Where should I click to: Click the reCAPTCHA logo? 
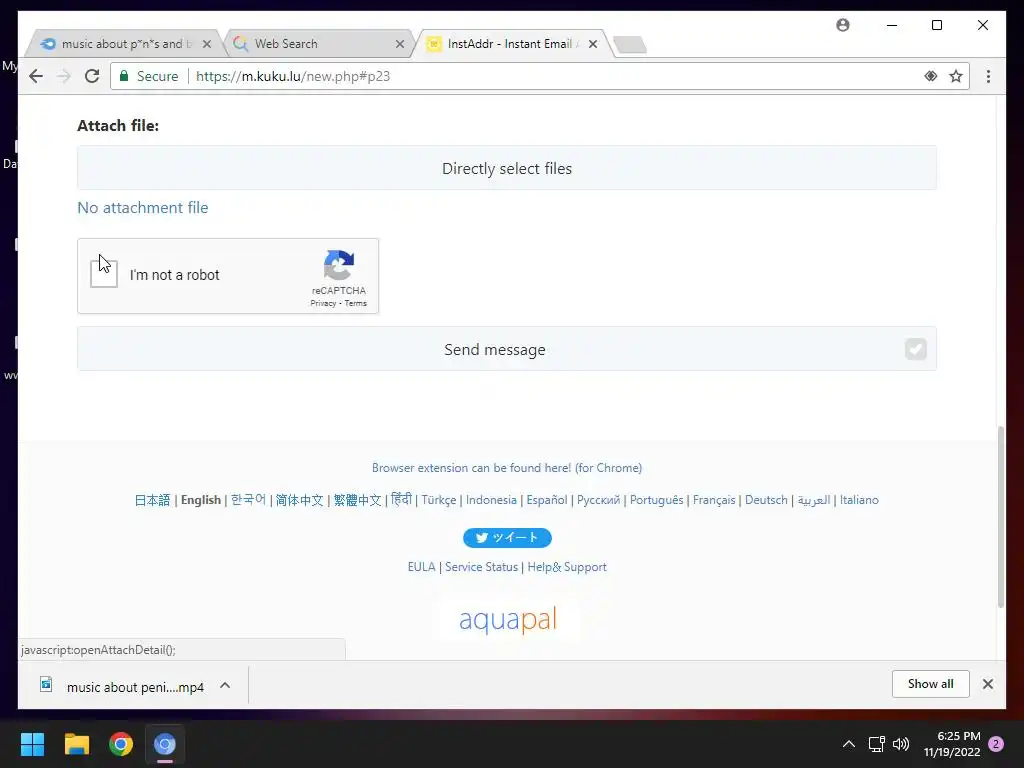tap(338, 264)
